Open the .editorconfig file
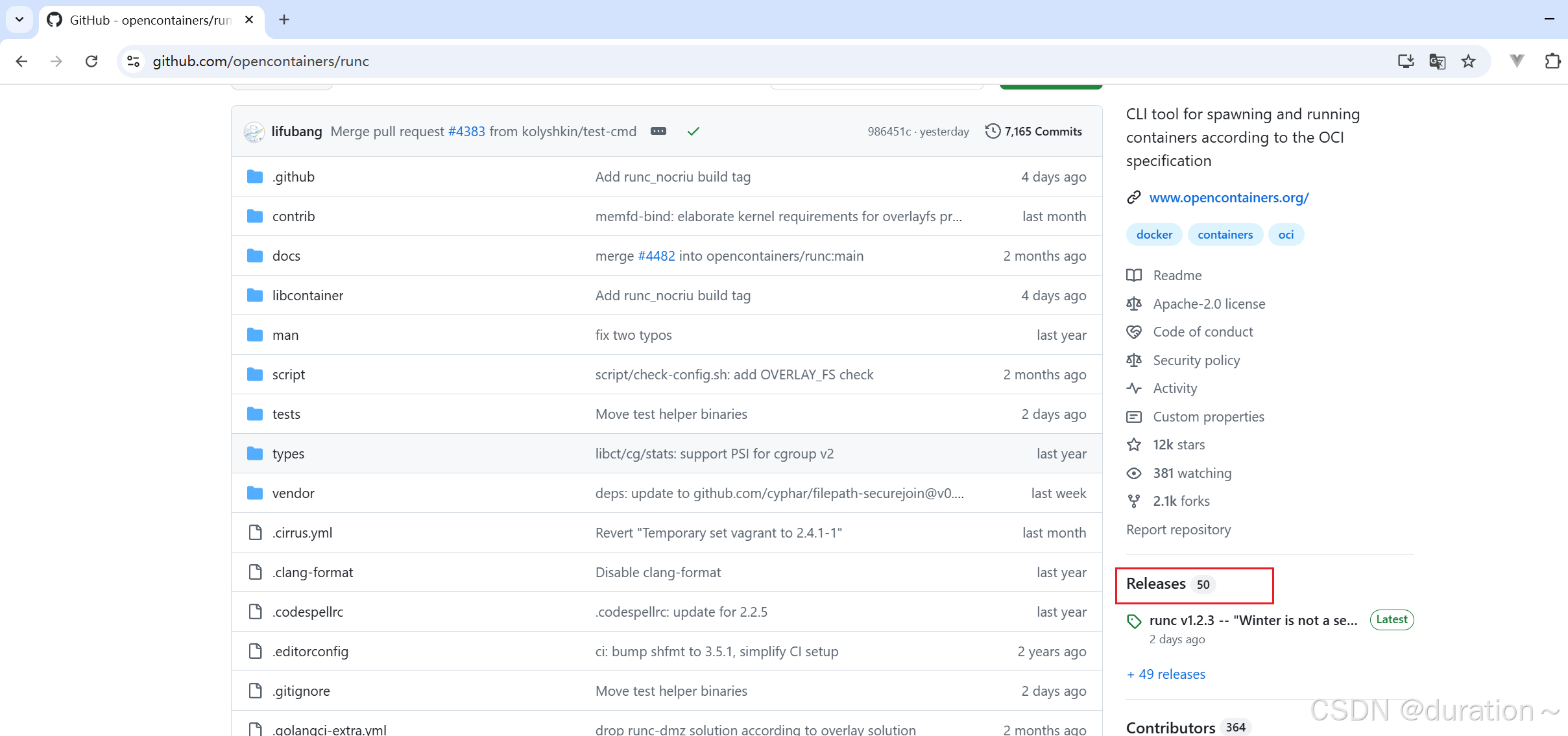Viewport: 1568px width, 736px height. [310, 651]
